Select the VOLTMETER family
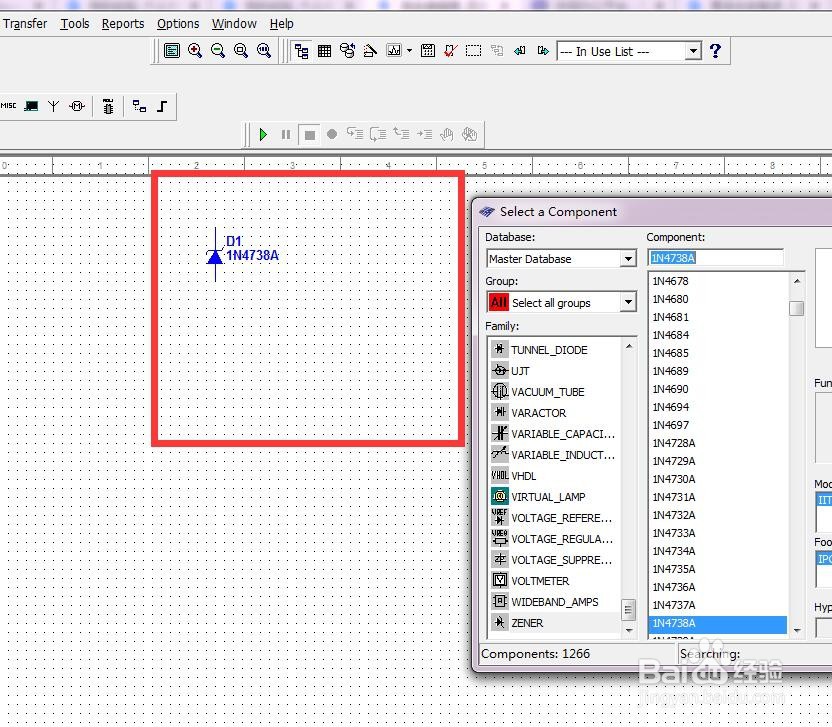Image resolution: width=832 pixels, height=727 pixels. 554,581
